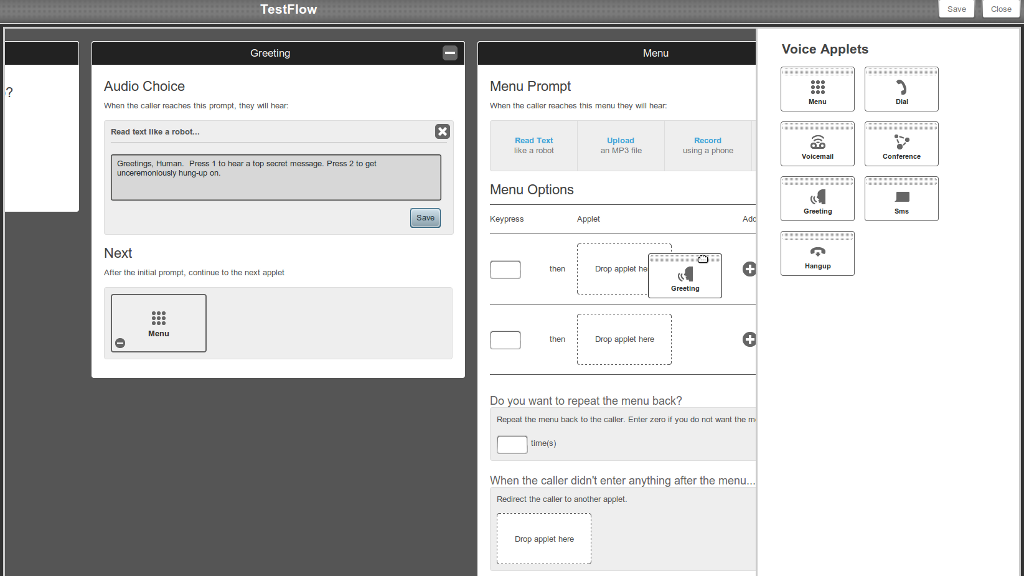Select the Dial applet icon
Image resolution: width=1024 pixels, height=576 pixels.
[x=901, y=89]
